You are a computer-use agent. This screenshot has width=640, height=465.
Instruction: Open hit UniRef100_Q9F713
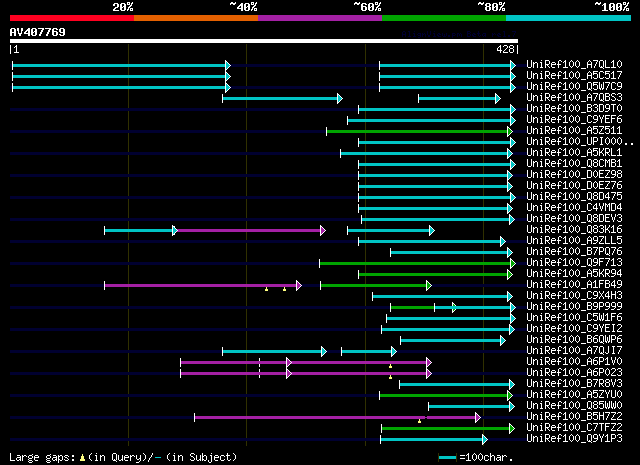[574, 263]
